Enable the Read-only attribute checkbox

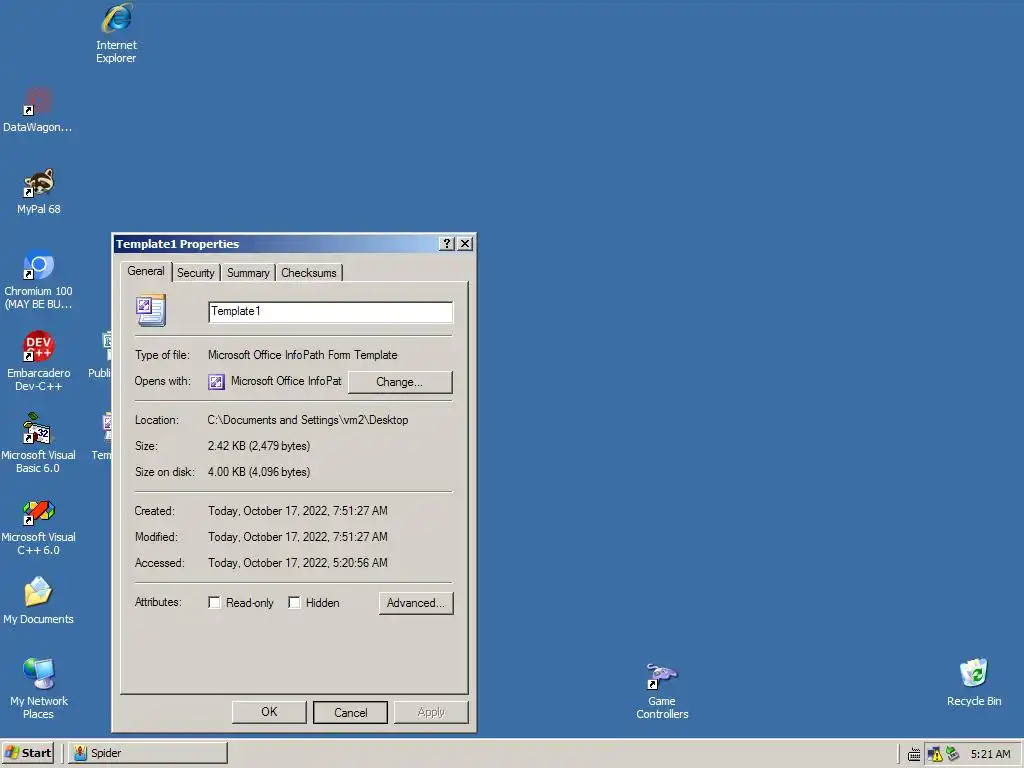point(214,602)
